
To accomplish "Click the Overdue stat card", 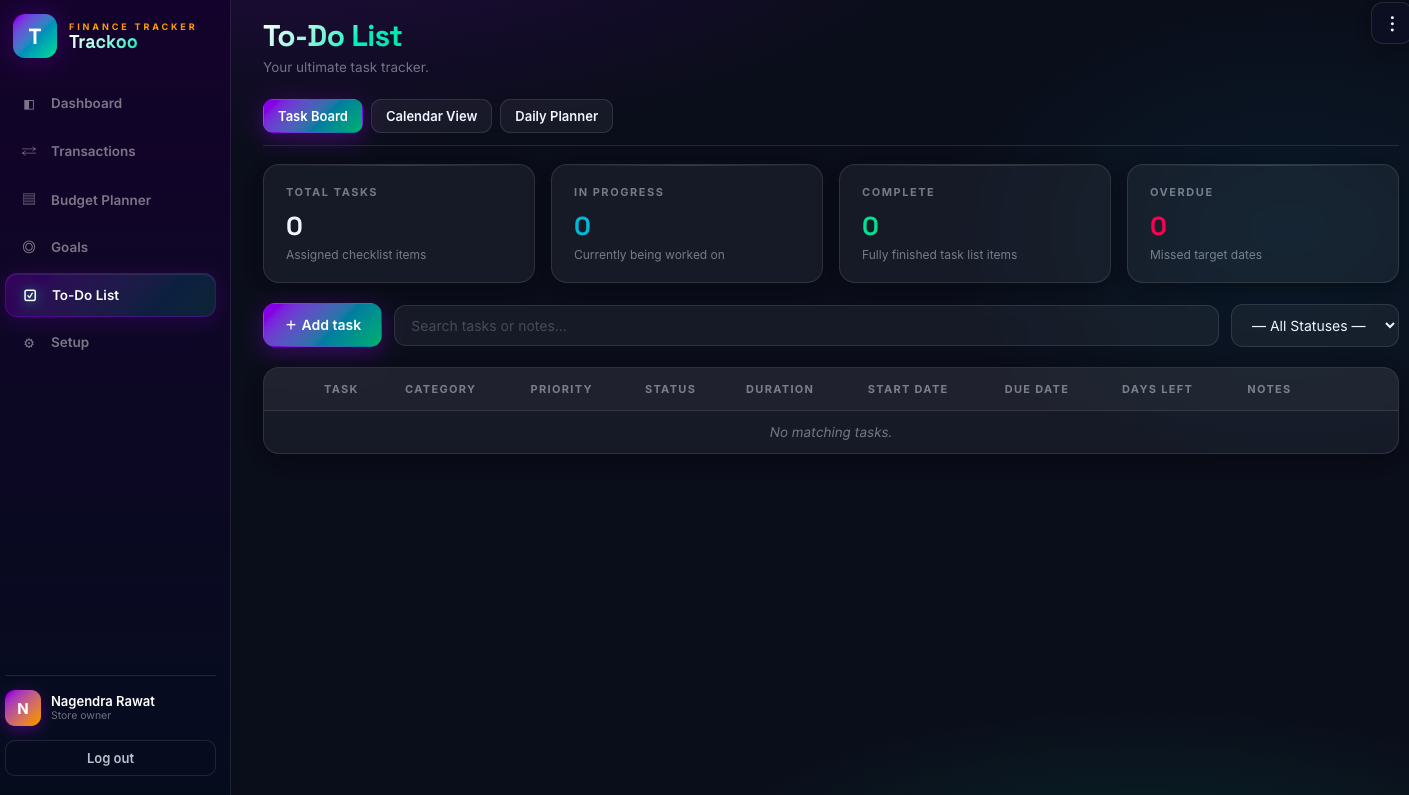I will [1263, 223].
